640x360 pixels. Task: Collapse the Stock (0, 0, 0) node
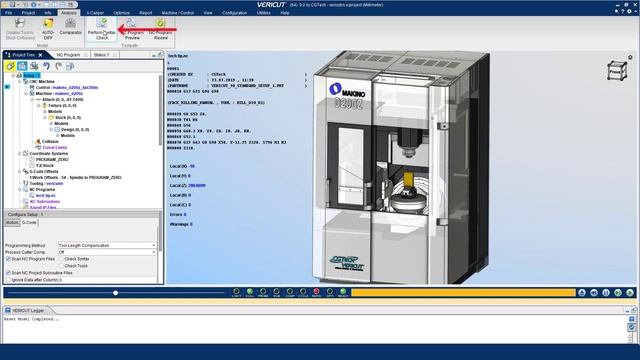pos(45,117)
